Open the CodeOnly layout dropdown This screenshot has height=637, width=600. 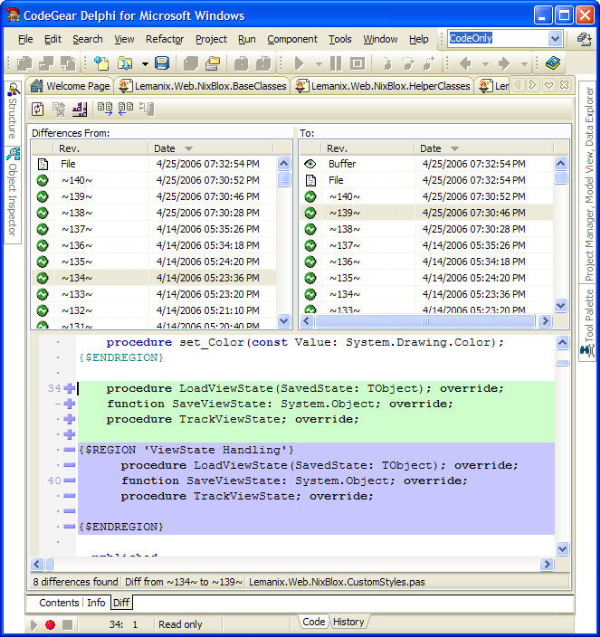point(555,39)
